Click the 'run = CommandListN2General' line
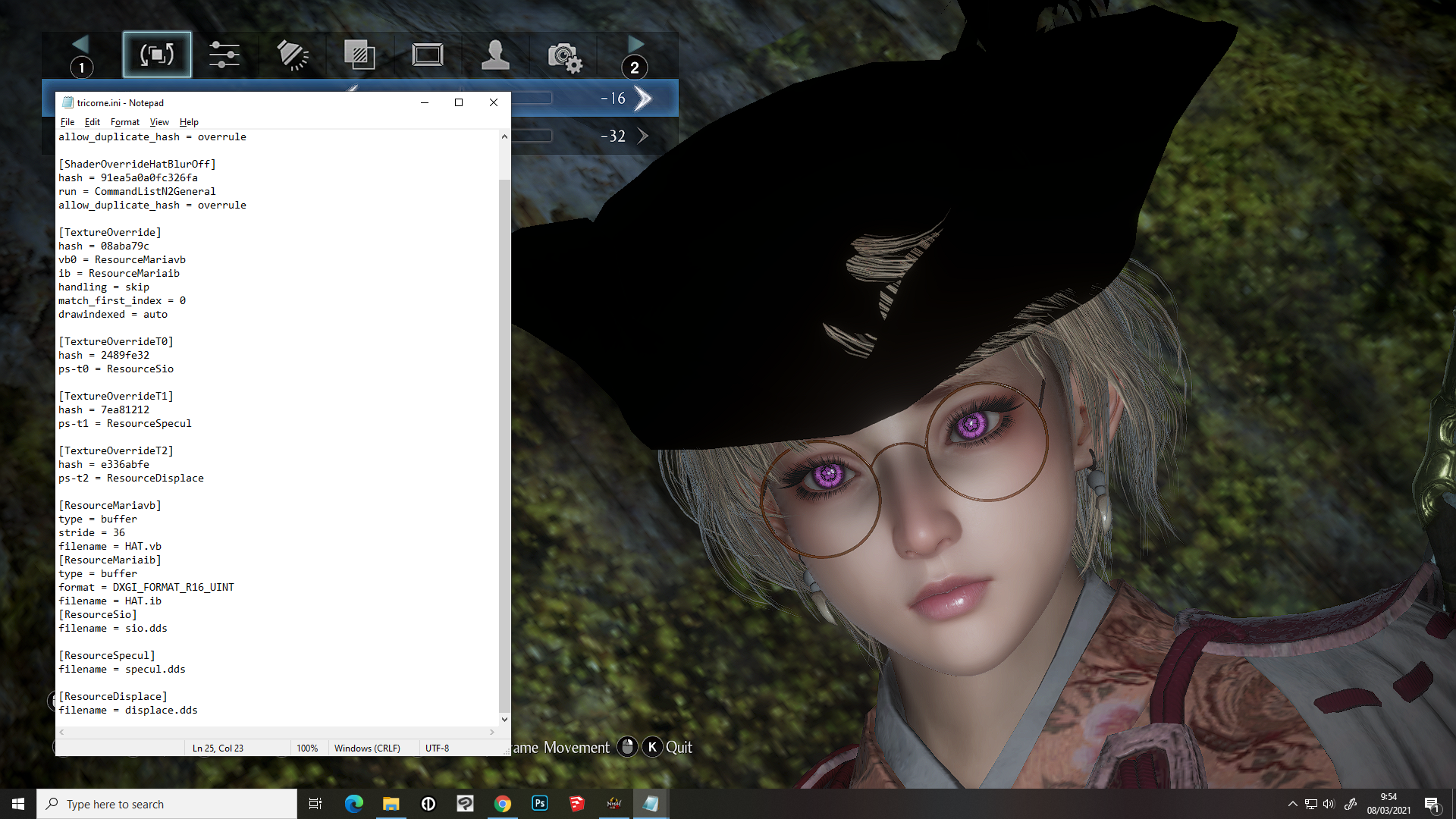1456x819 pixels. coord(137,192)
